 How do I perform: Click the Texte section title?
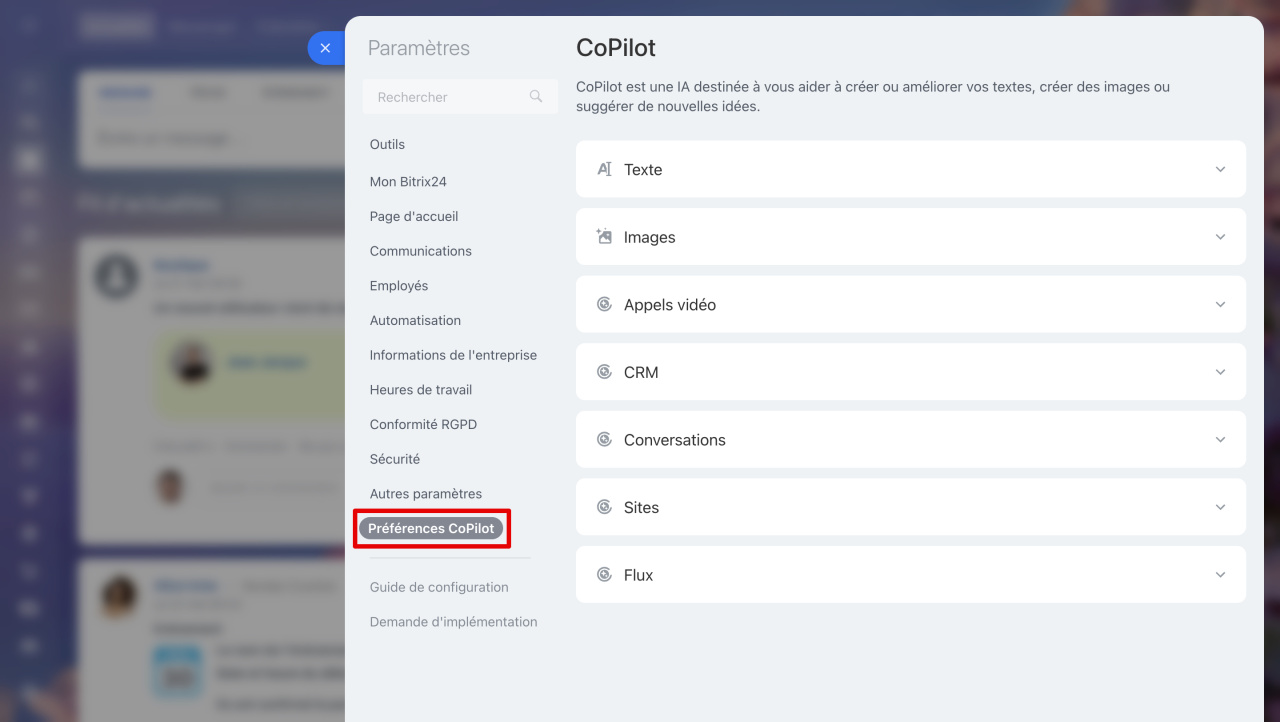pos(643,170)
